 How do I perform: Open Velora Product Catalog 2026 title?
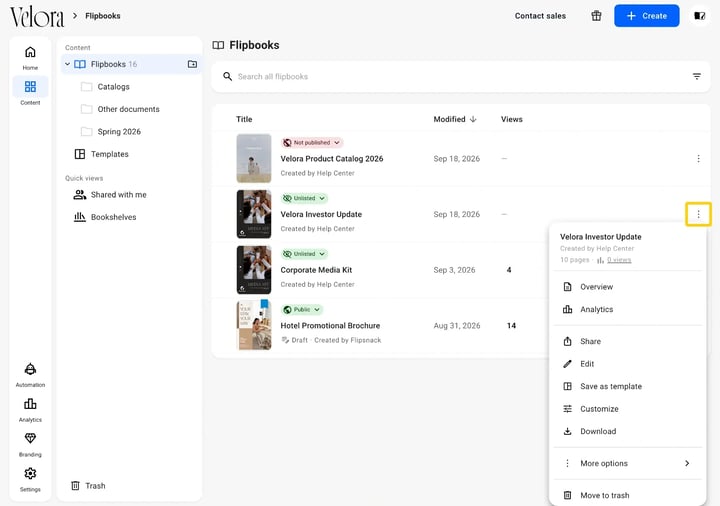coord(332,159)
